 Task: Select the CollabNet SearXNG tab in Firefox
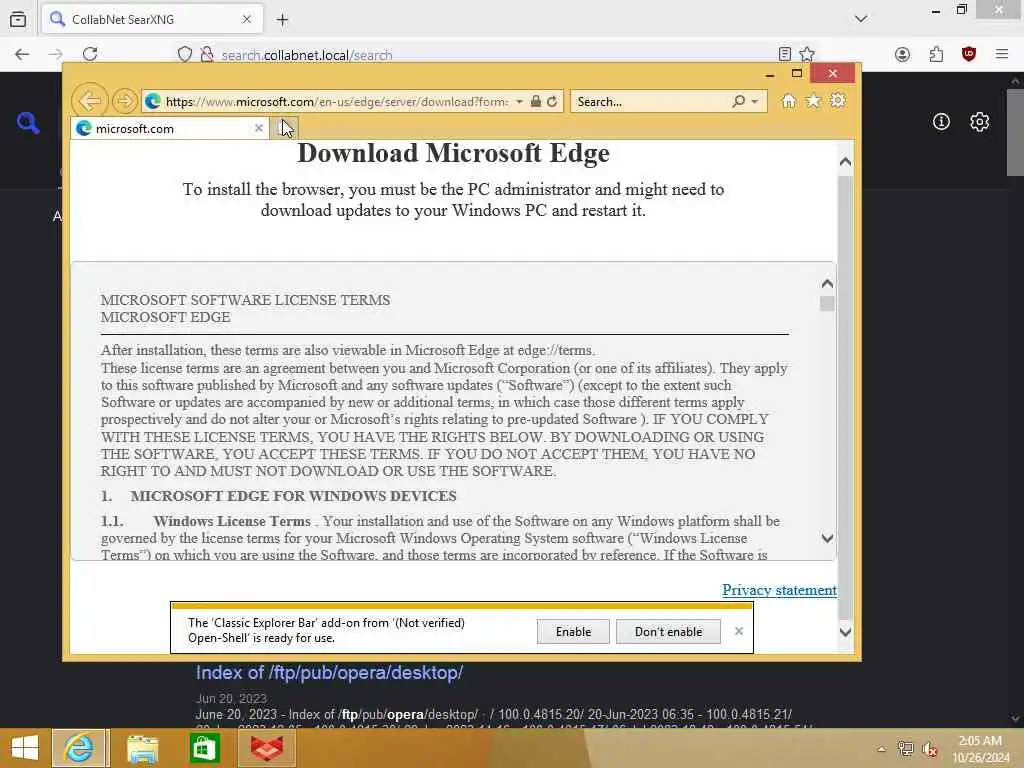152,20
